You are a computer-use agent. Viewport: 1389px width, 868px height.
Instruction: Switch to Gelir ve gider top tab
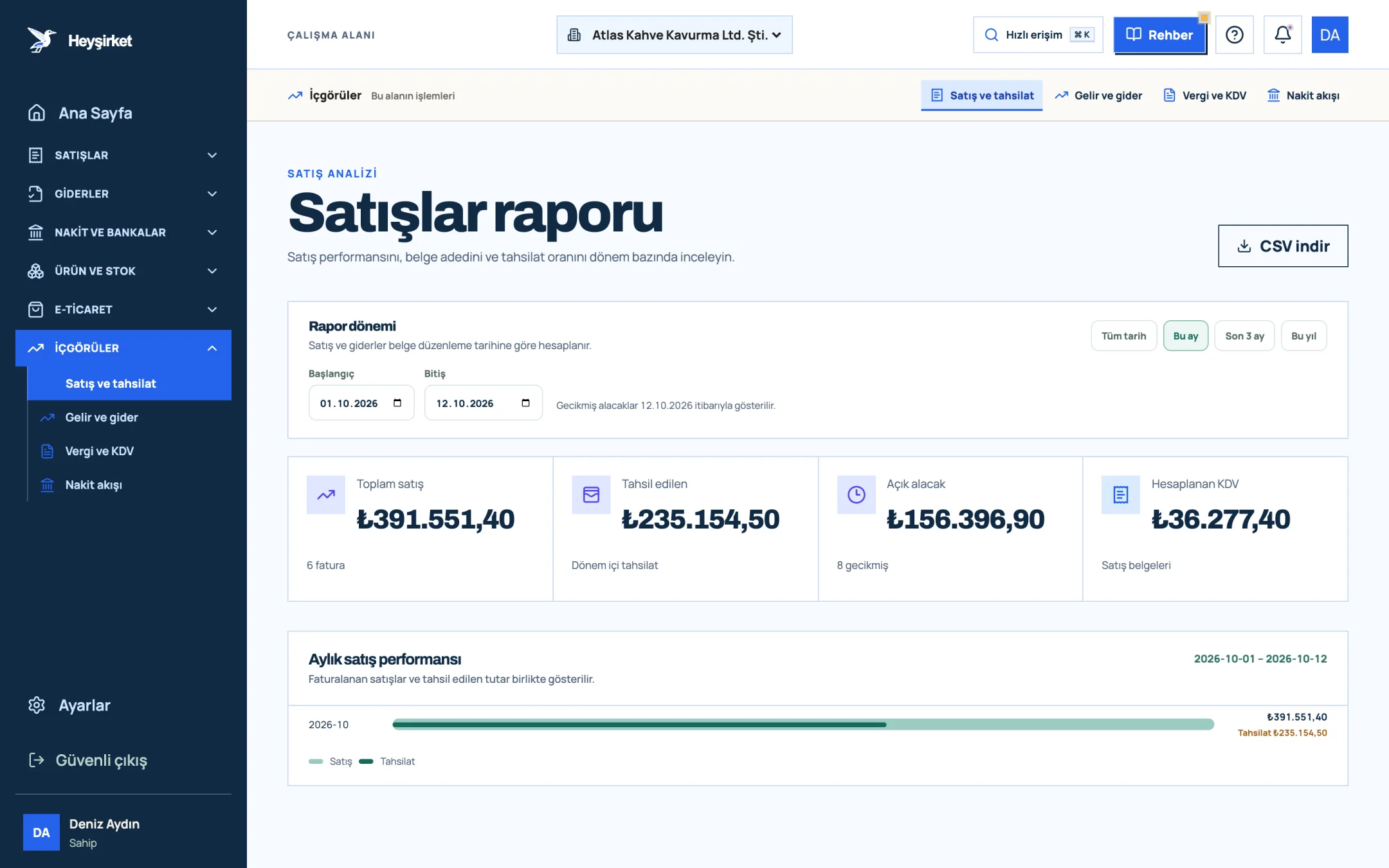click(1098, 95)
